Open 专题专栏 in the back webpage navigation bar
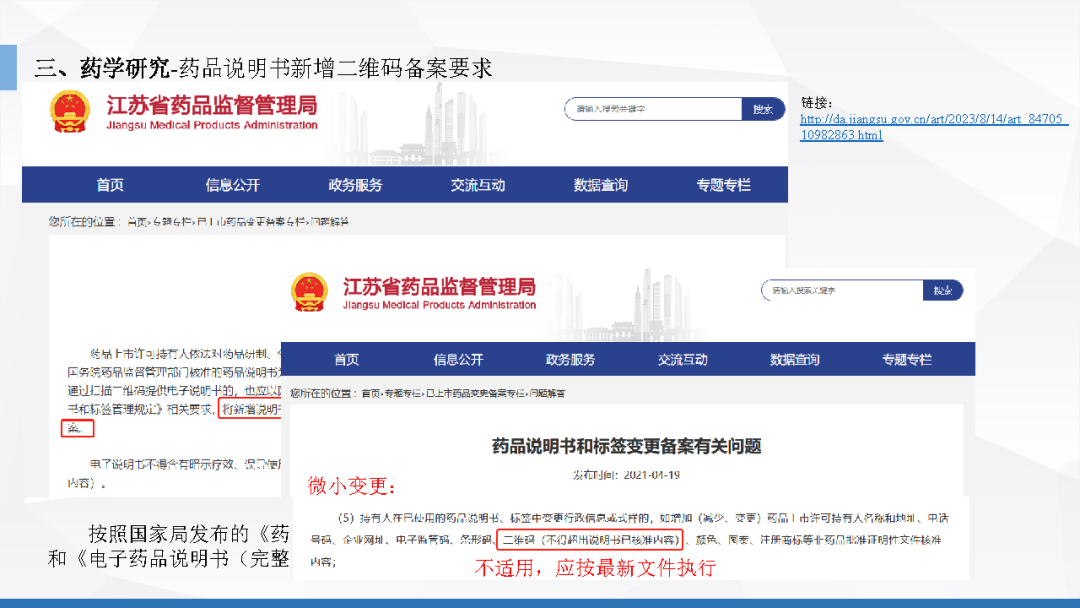The height and width of the screenshot is (608, 1080). click(723, 185)
